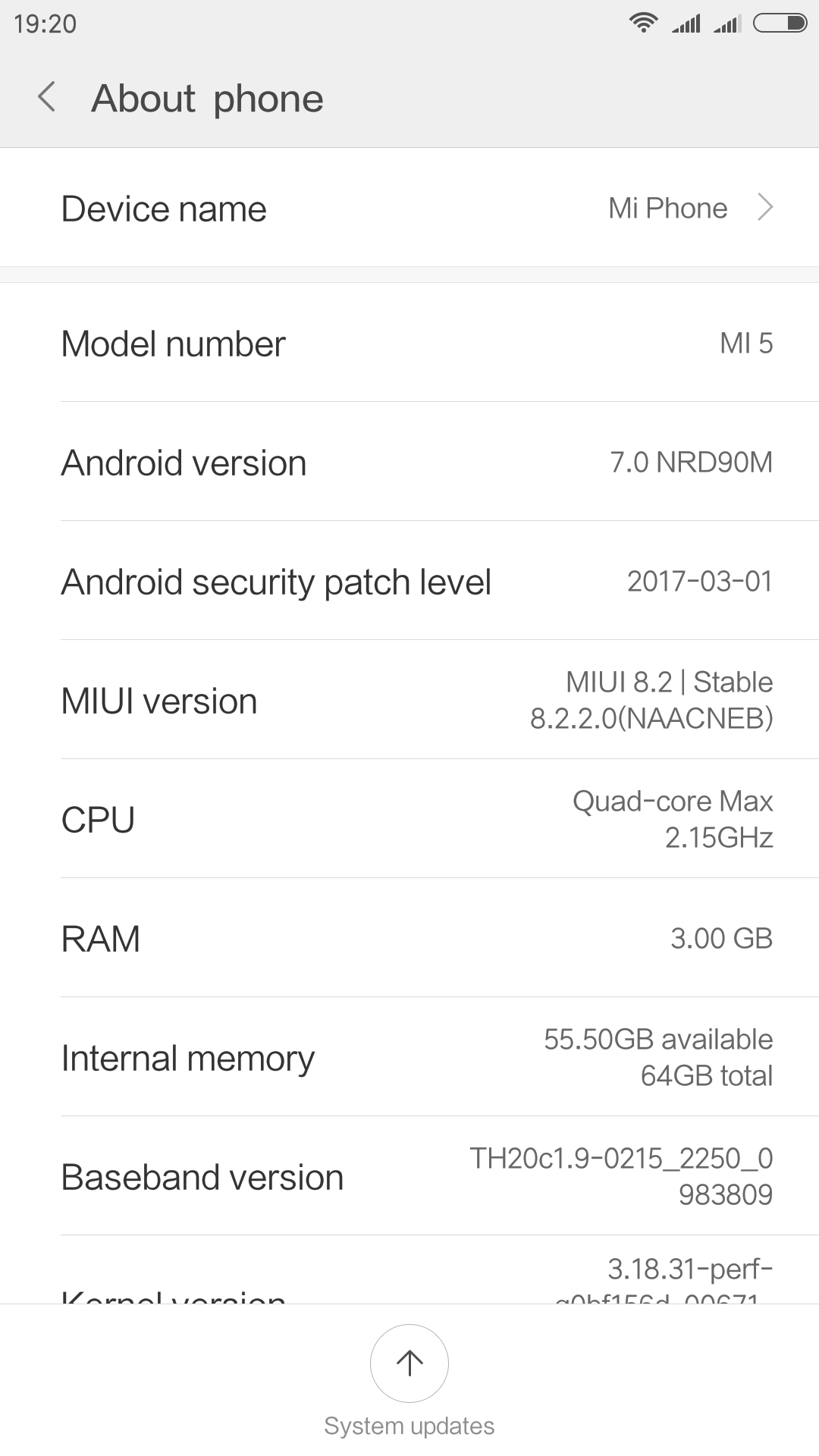This screenshot has height=1456, width=819.
Task: Open the Internal memory row
Action: click(409, 1058)
